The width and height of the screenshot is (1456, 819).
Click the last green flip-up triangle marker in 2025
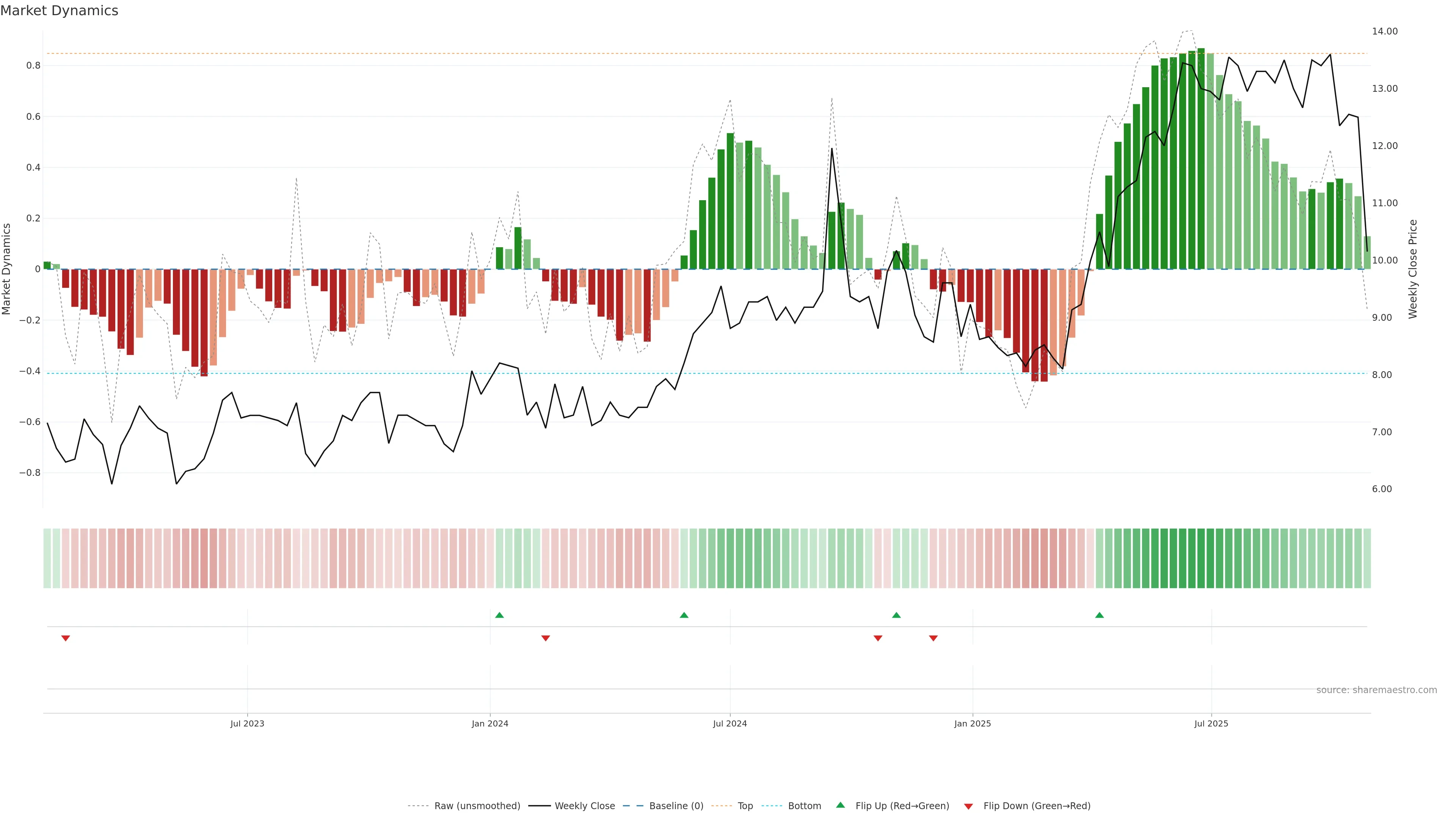tap(1099, 615)
